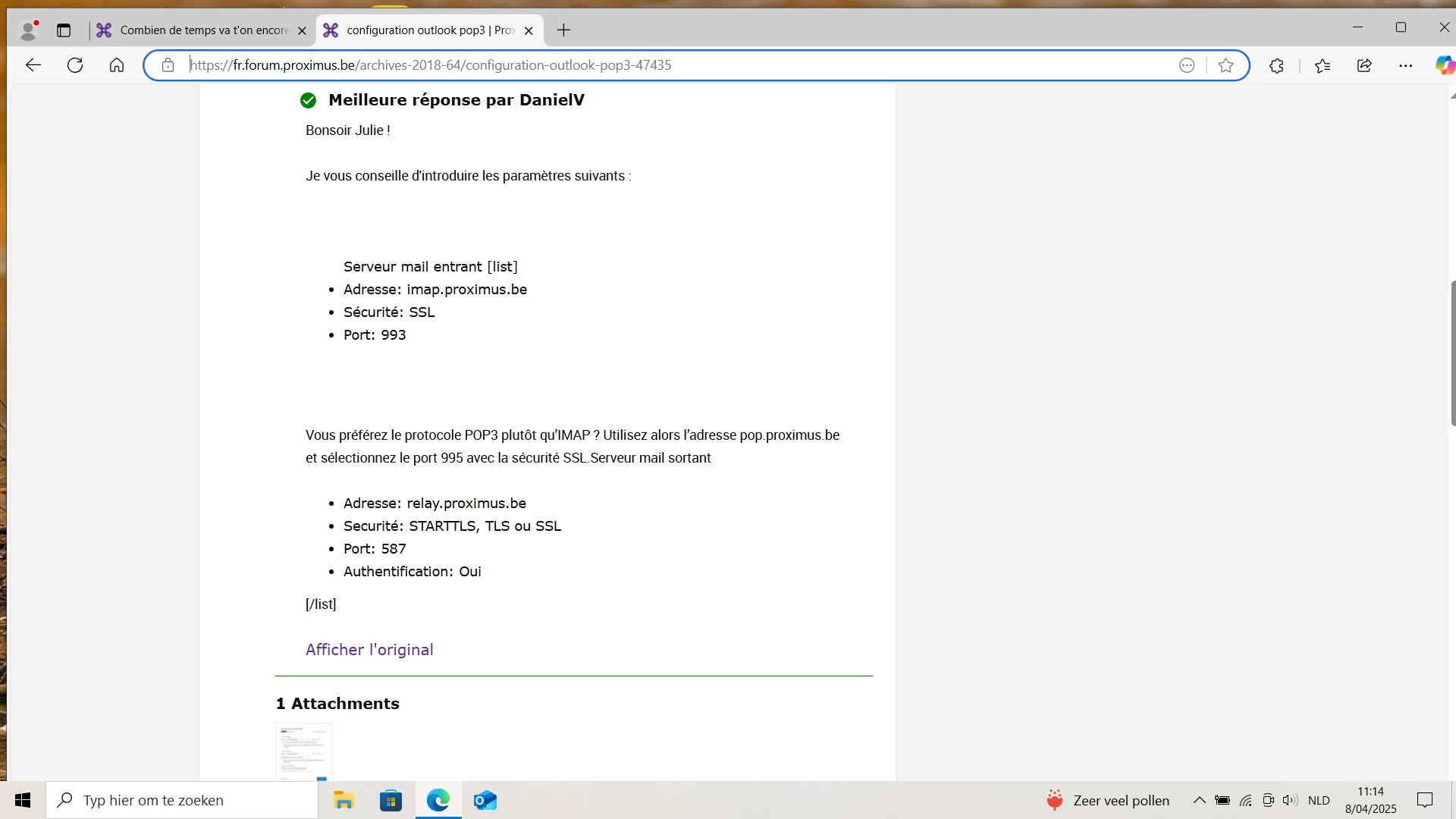1456x819 pixels.
Task: Add page to favorites star
Action: 1225,66
